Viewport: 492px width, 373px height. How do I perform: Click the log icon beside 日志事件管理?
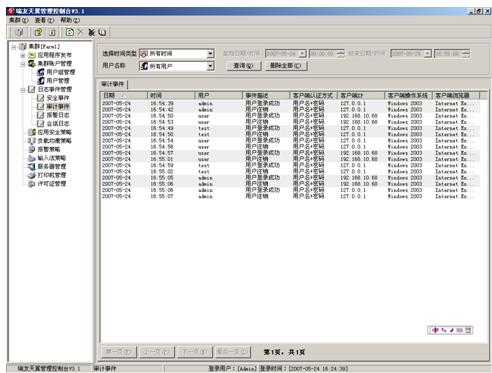coord(32,89)
